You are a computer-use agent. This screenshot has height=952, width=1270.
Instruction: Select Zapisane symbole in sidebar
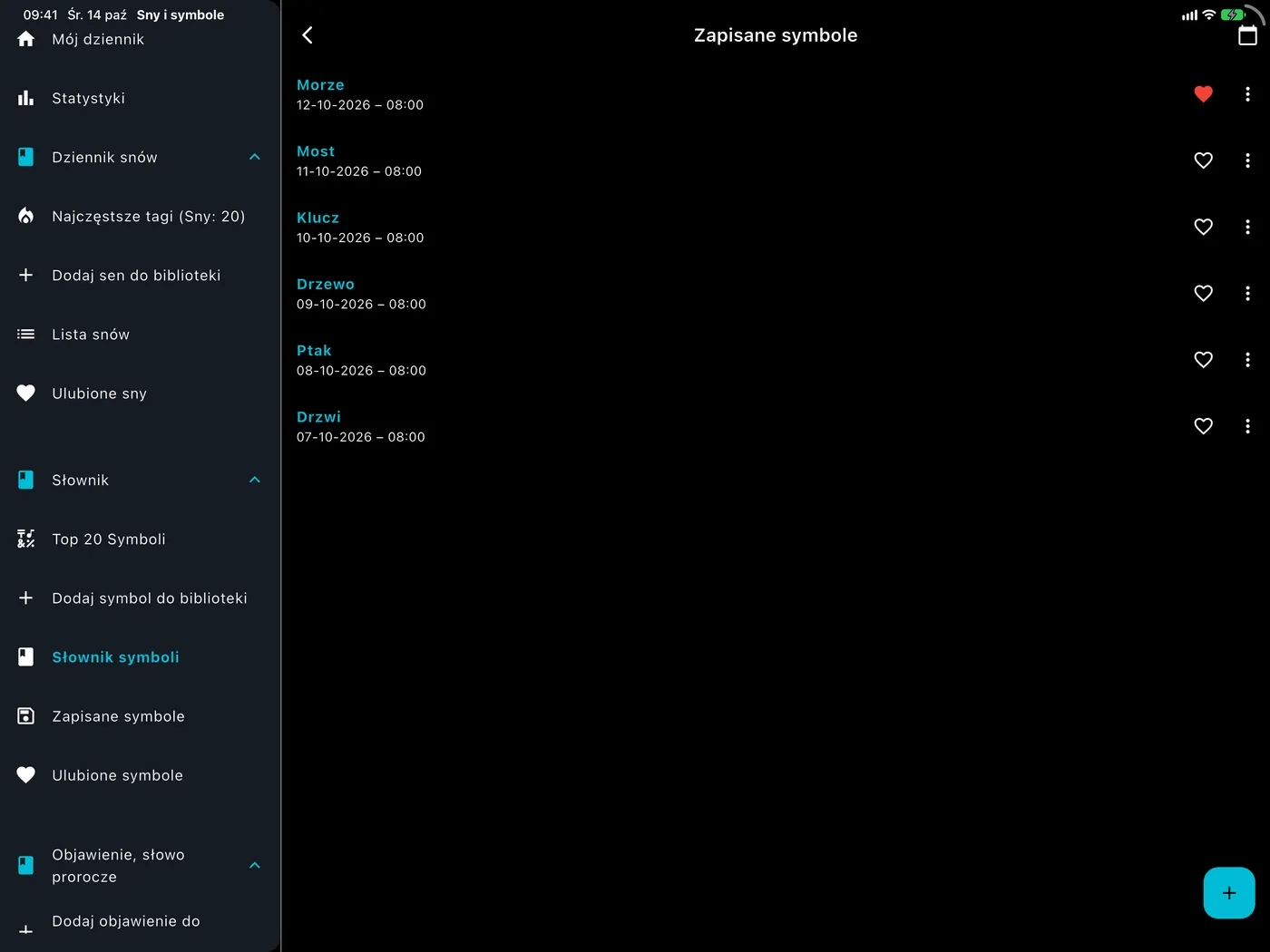click(x=141, y=716)
